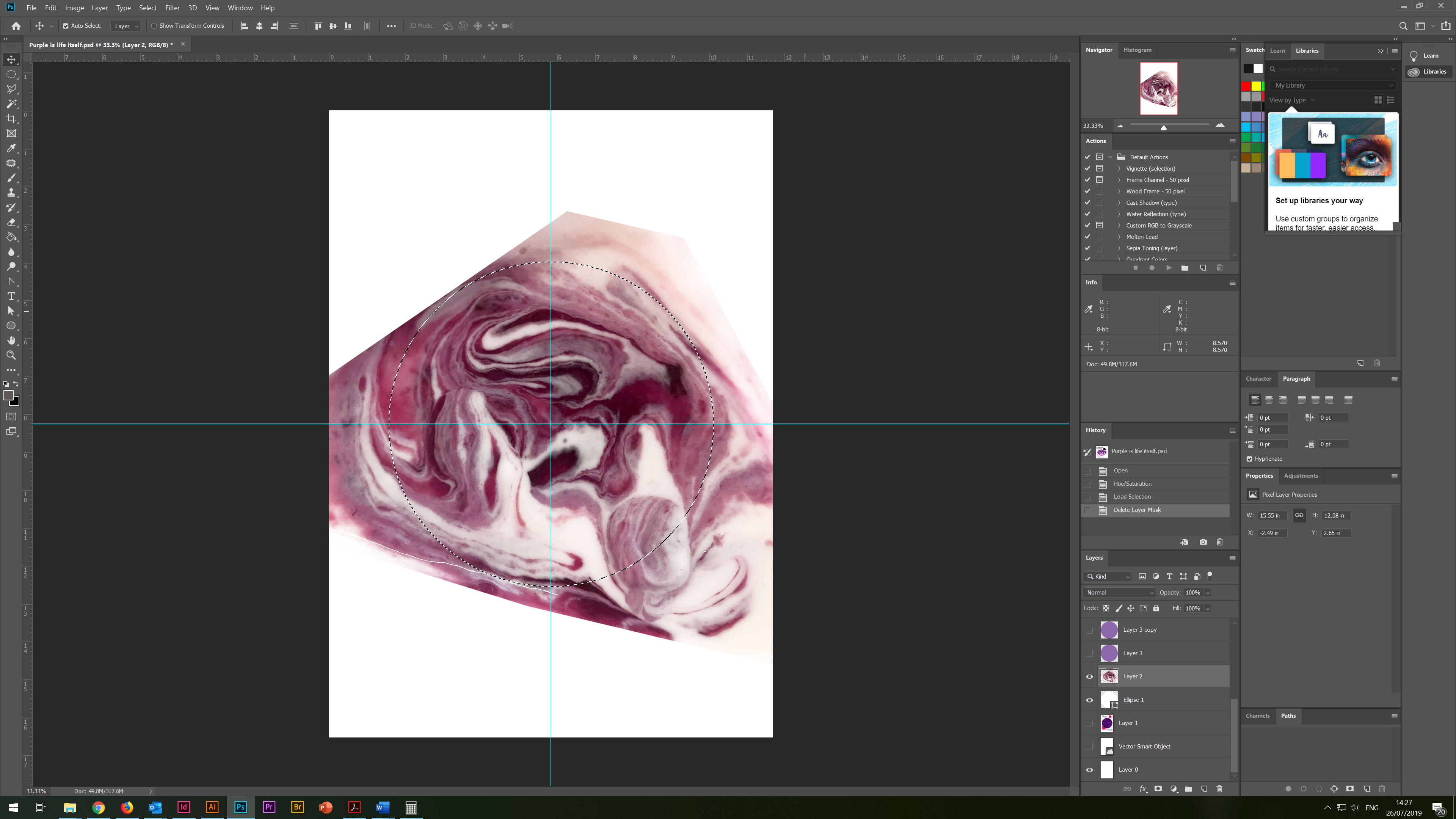Image resolution: width=1456 pixels, height=819 pixels.
Task: Expand the Vignette (selection) action
Action: click(1119, 168)
